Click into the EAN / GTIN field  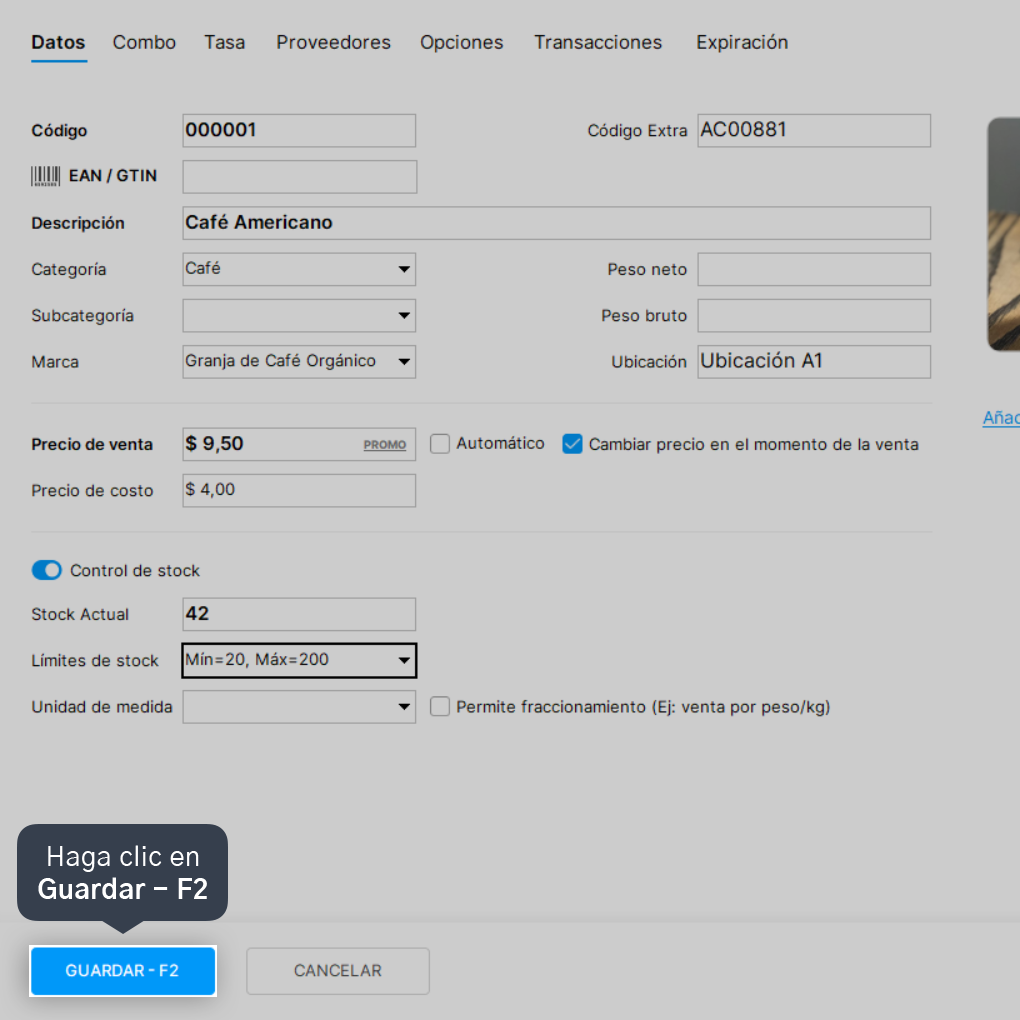pyautogui.click(x=299, y=177)
